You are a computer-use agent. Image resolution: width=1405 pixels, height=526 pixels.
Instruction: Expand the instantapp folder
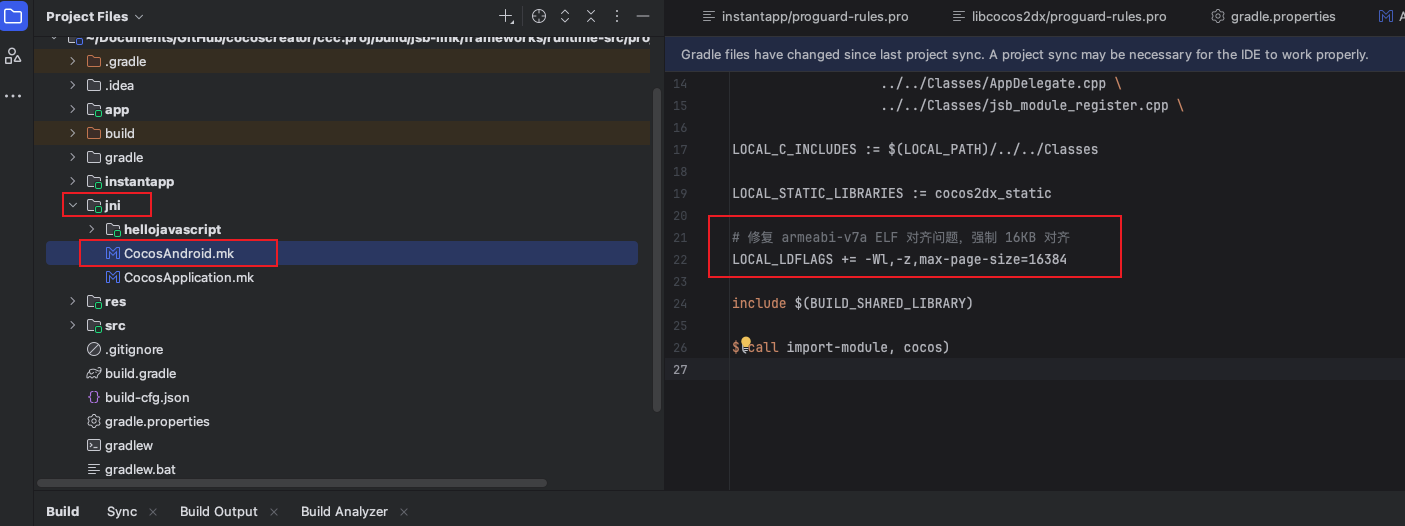point(72,182)
